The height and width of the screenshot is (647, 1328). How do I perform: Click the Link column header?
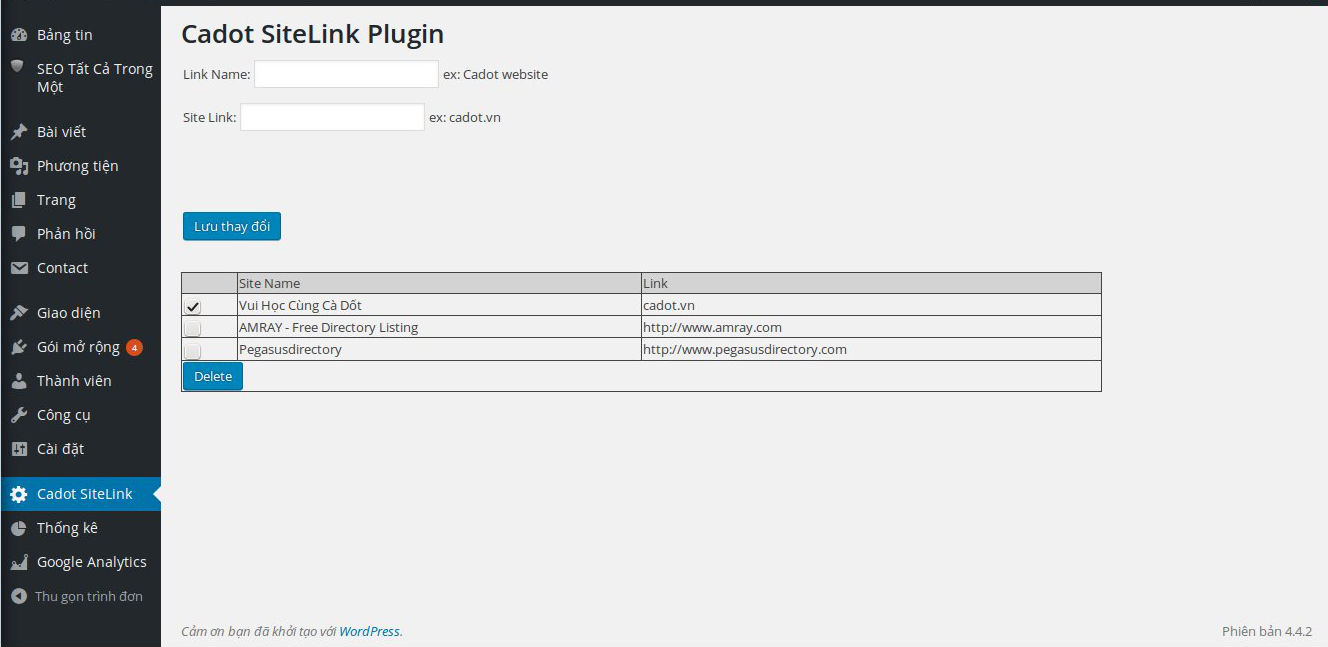point(871,283)
